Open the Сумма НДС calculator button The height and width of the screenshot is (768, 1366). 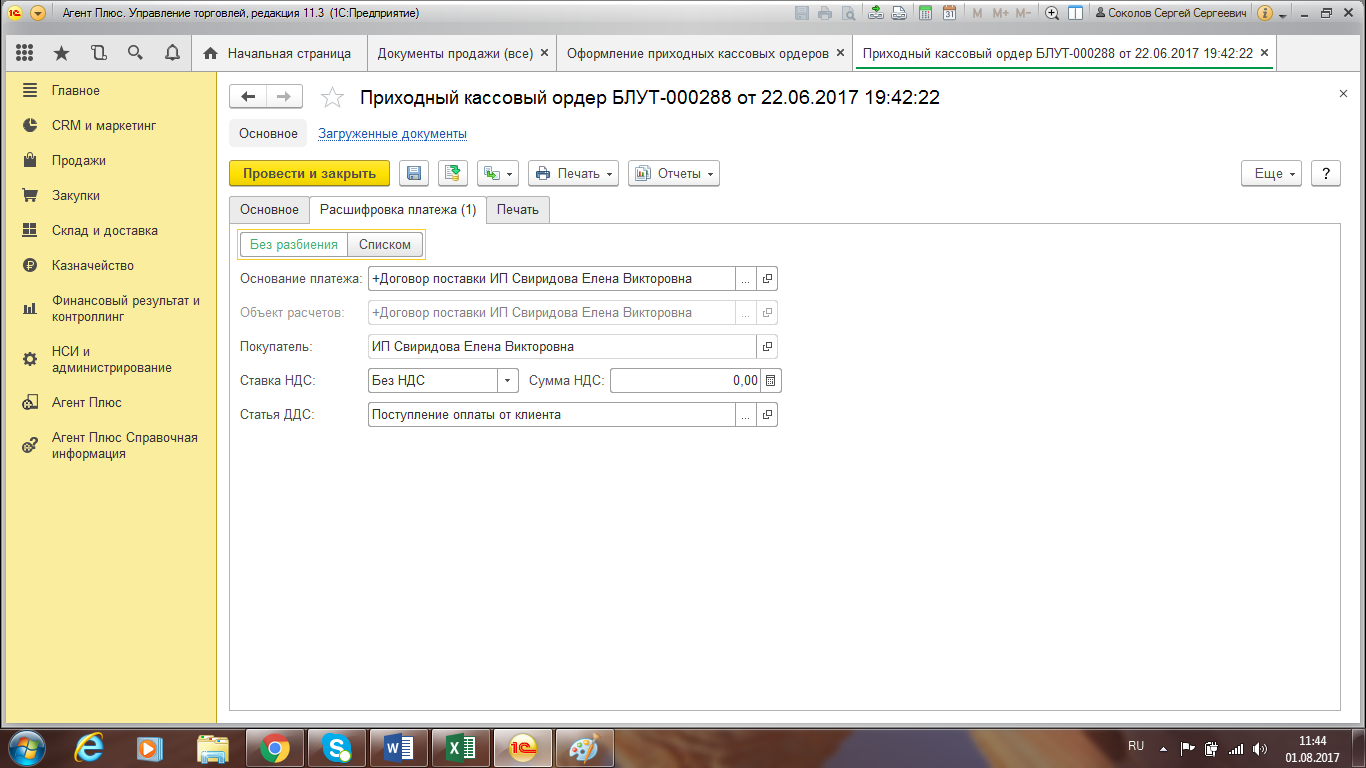(770, 380)
